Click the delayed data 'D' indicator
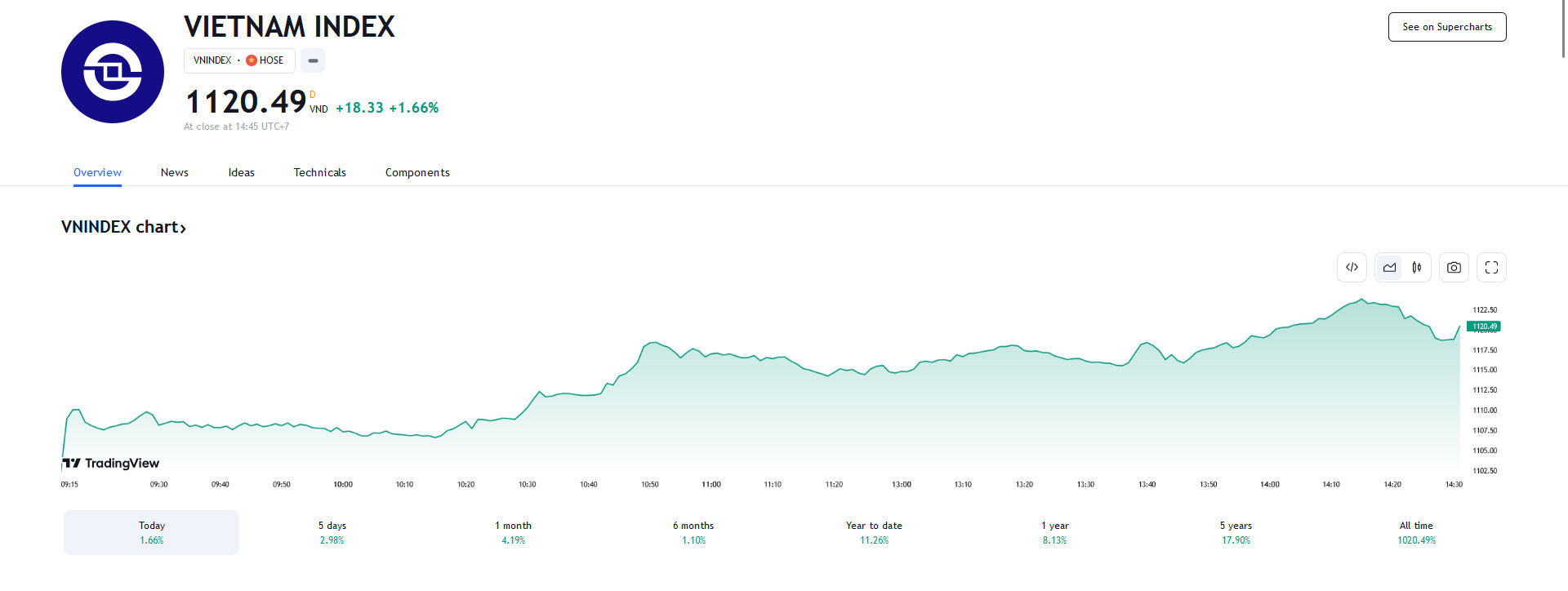 tap(312, 95)
